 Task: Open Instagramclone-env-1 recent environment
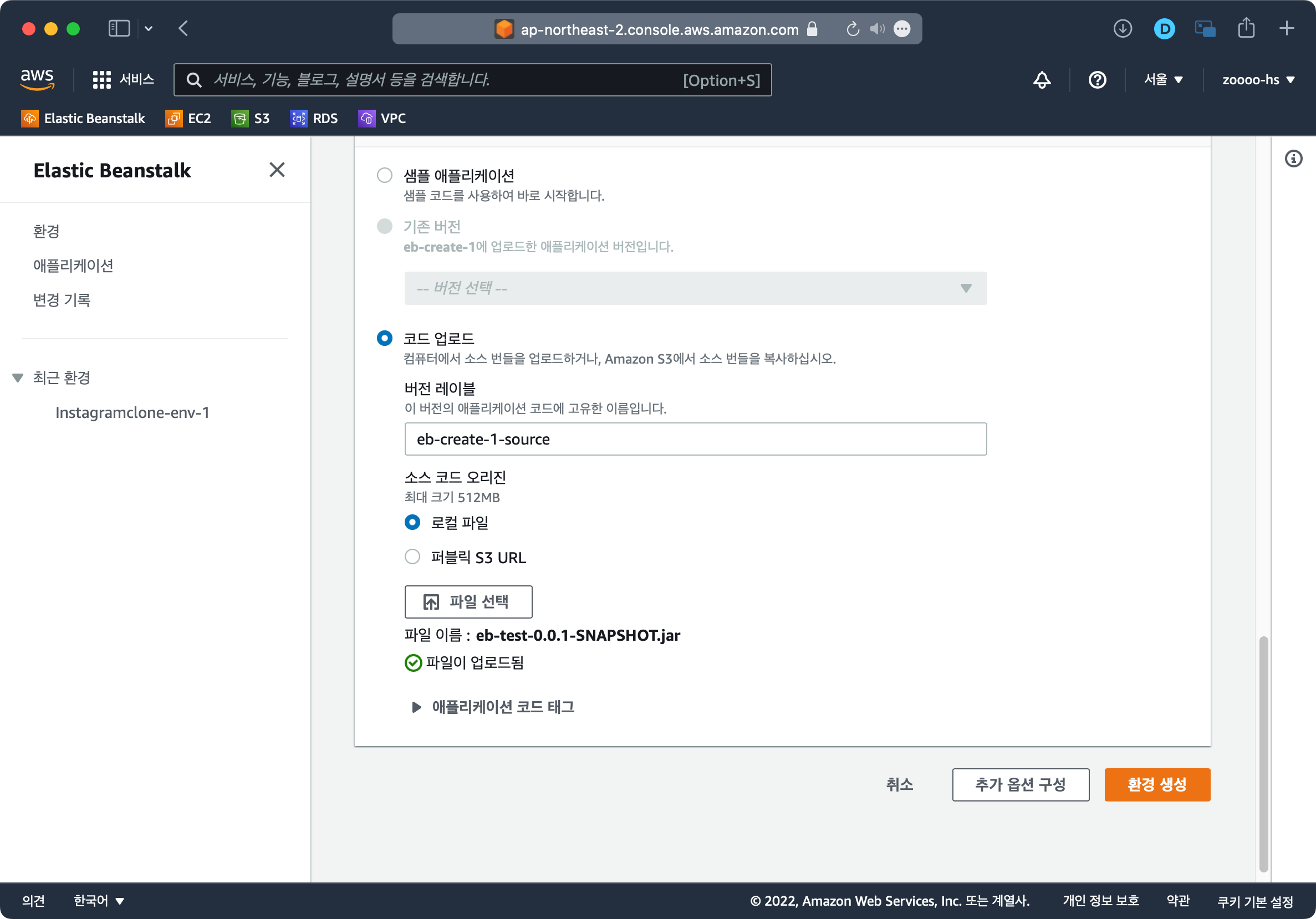132,412
